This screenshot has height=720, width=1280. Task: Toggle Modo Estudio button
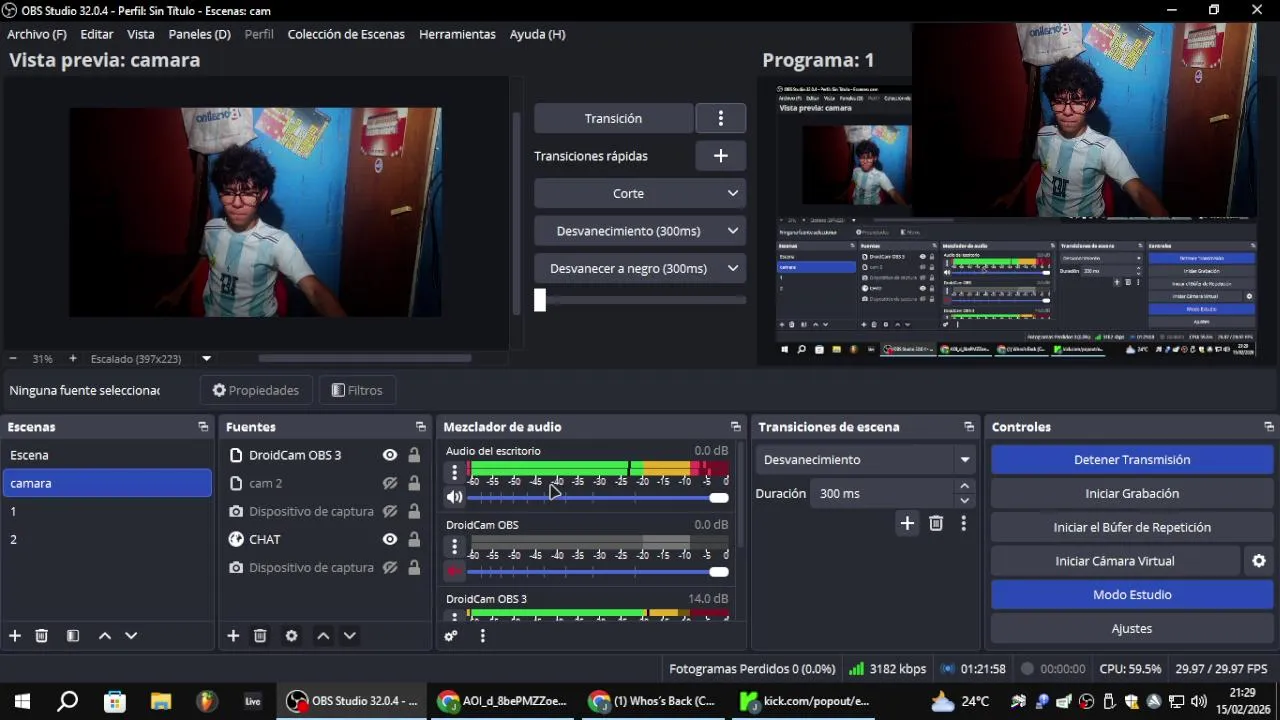1132,595
